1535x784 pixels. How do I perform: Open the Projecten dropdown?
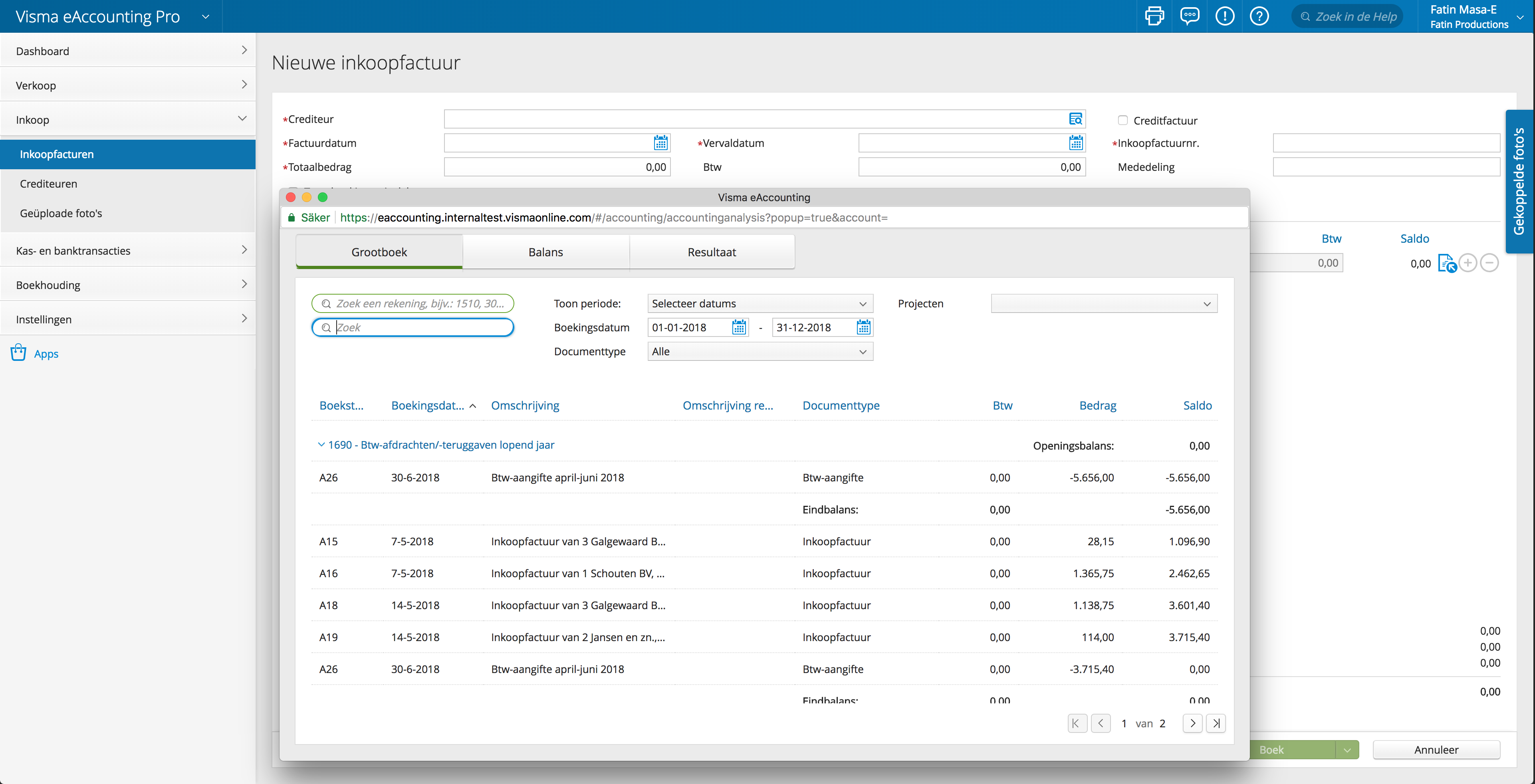1104,303
